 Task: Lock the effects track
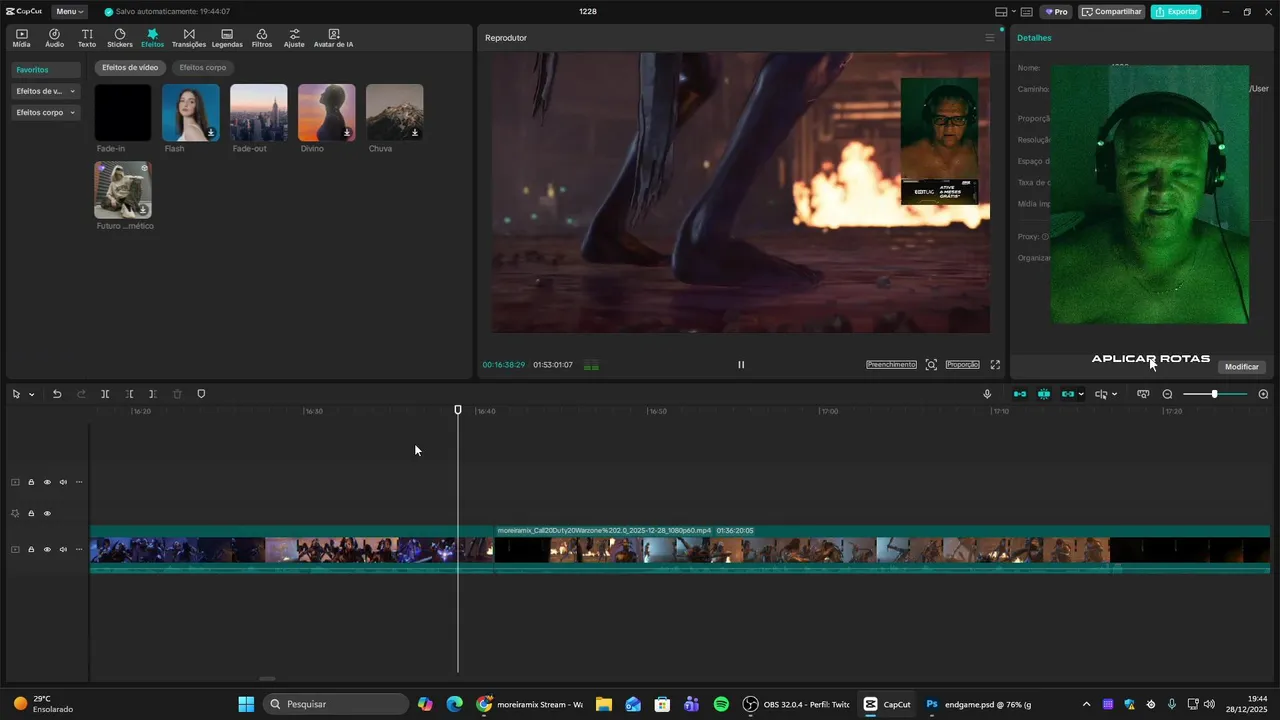tap(31, 513)
